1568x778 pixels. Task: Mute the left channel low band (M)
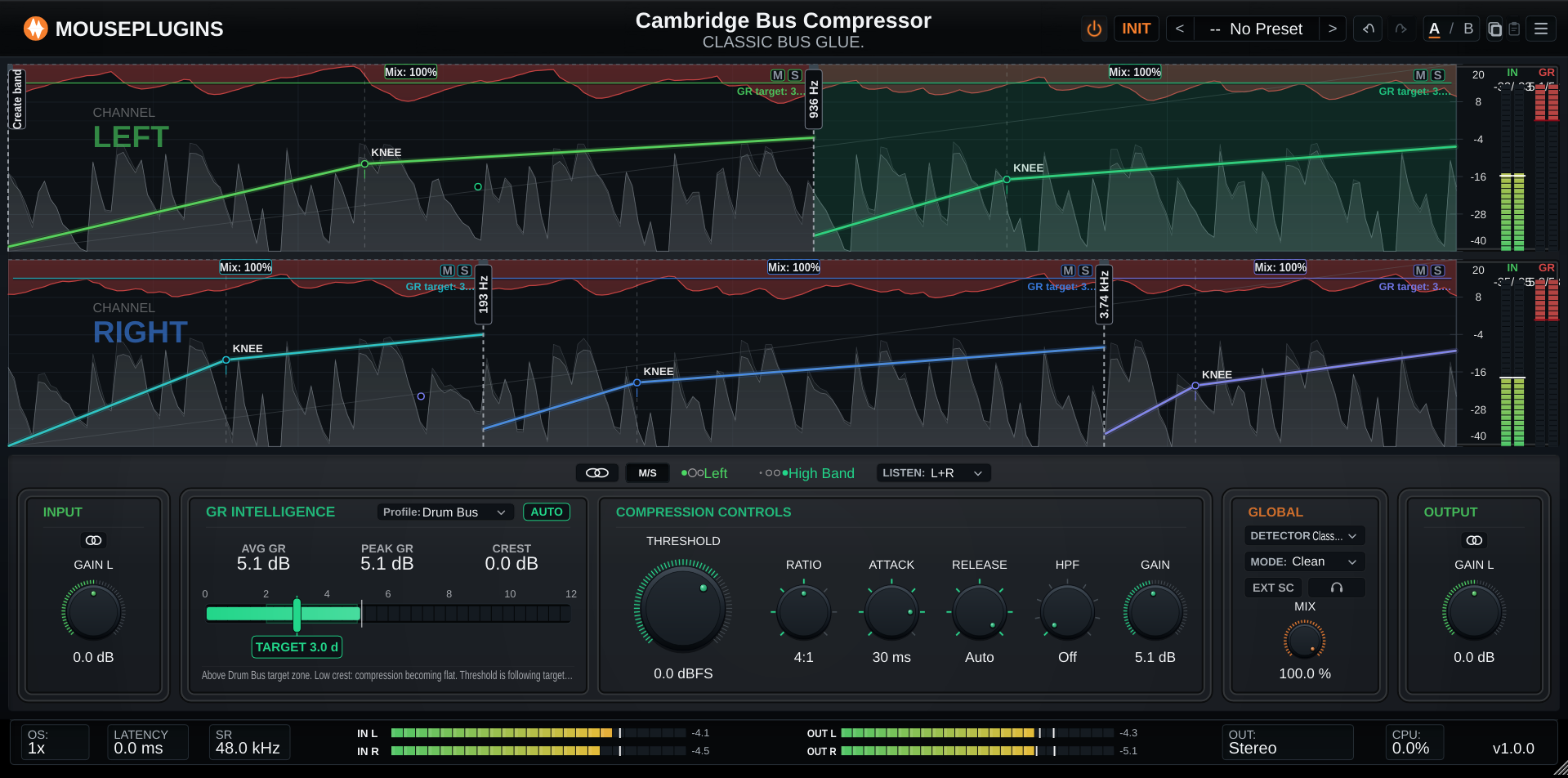[x=778, y=75]
